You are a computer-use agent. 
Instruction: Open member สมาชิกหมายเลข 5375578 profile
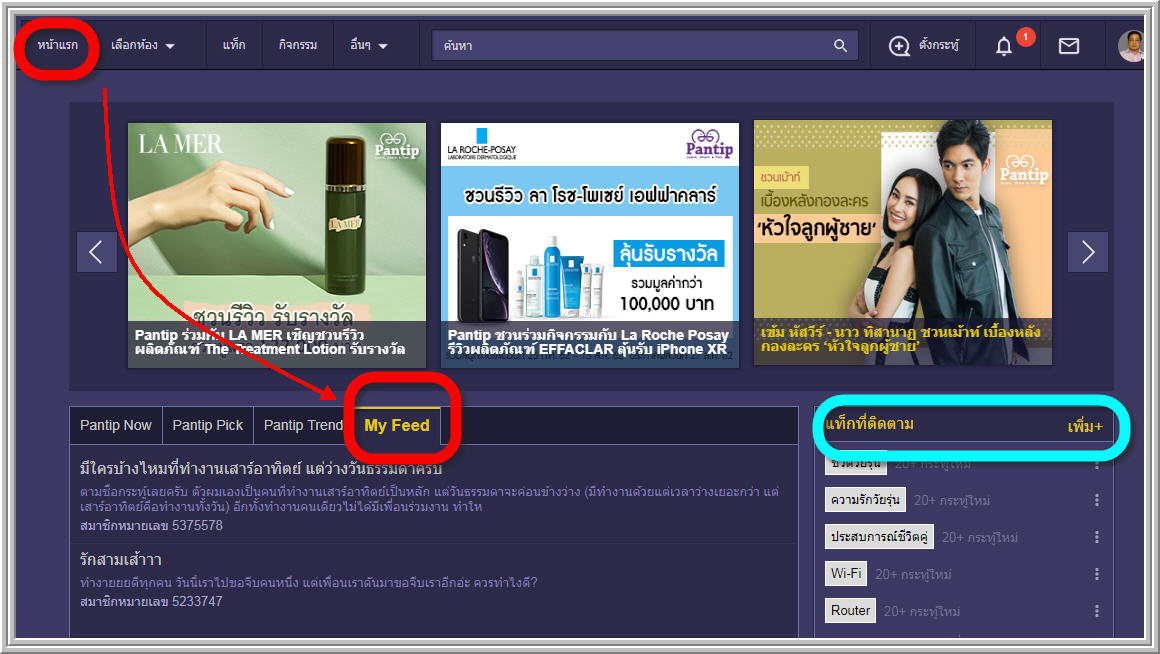[x=151, y=525]
